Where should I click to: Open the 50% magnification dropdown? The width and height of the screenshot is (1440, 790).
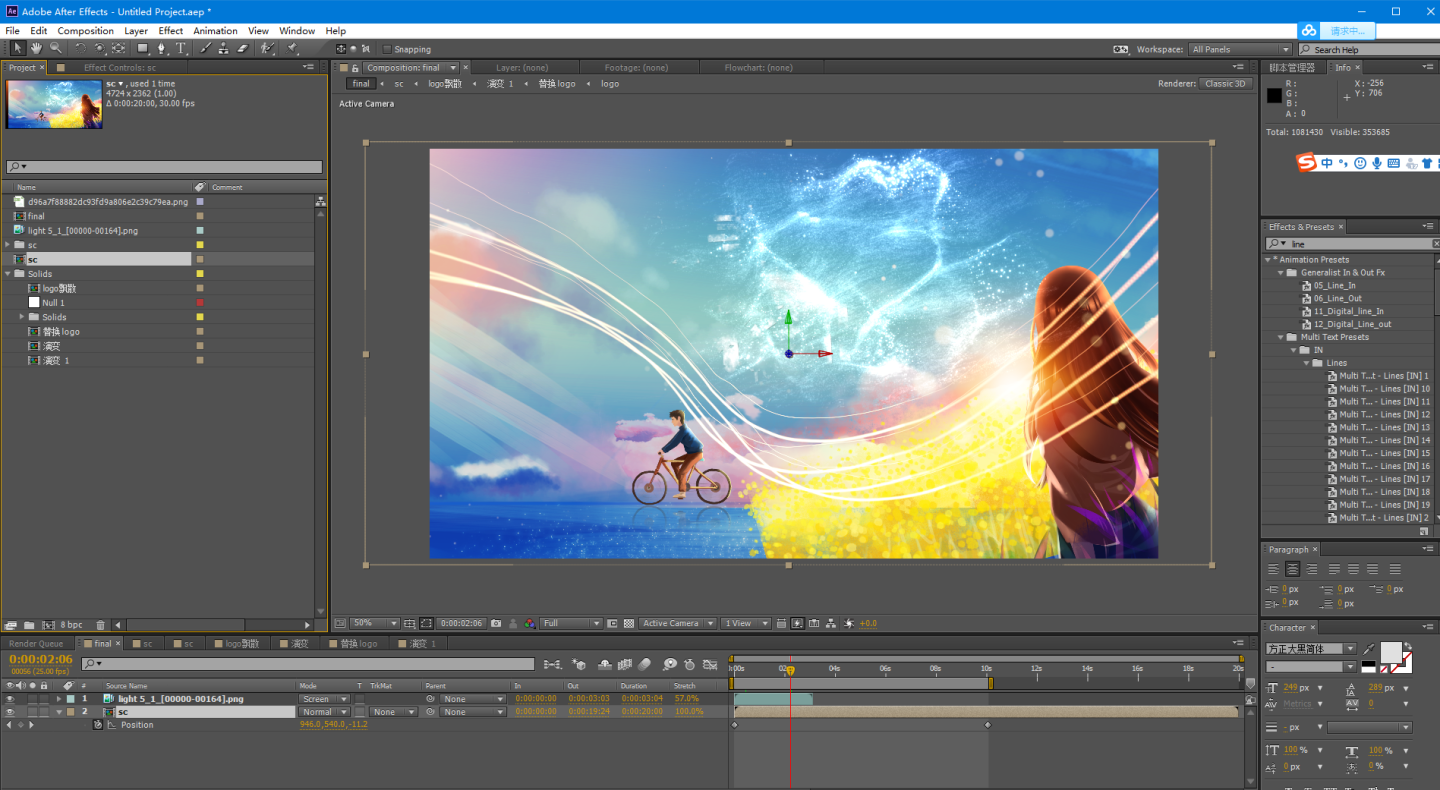pos(375,623)
